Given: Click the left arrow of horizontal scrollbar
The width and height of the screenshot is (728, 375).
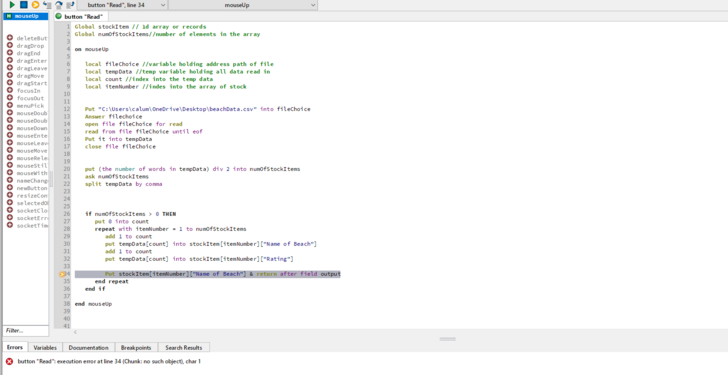Looking at the screenshot, I should click(x=75, y=331).
